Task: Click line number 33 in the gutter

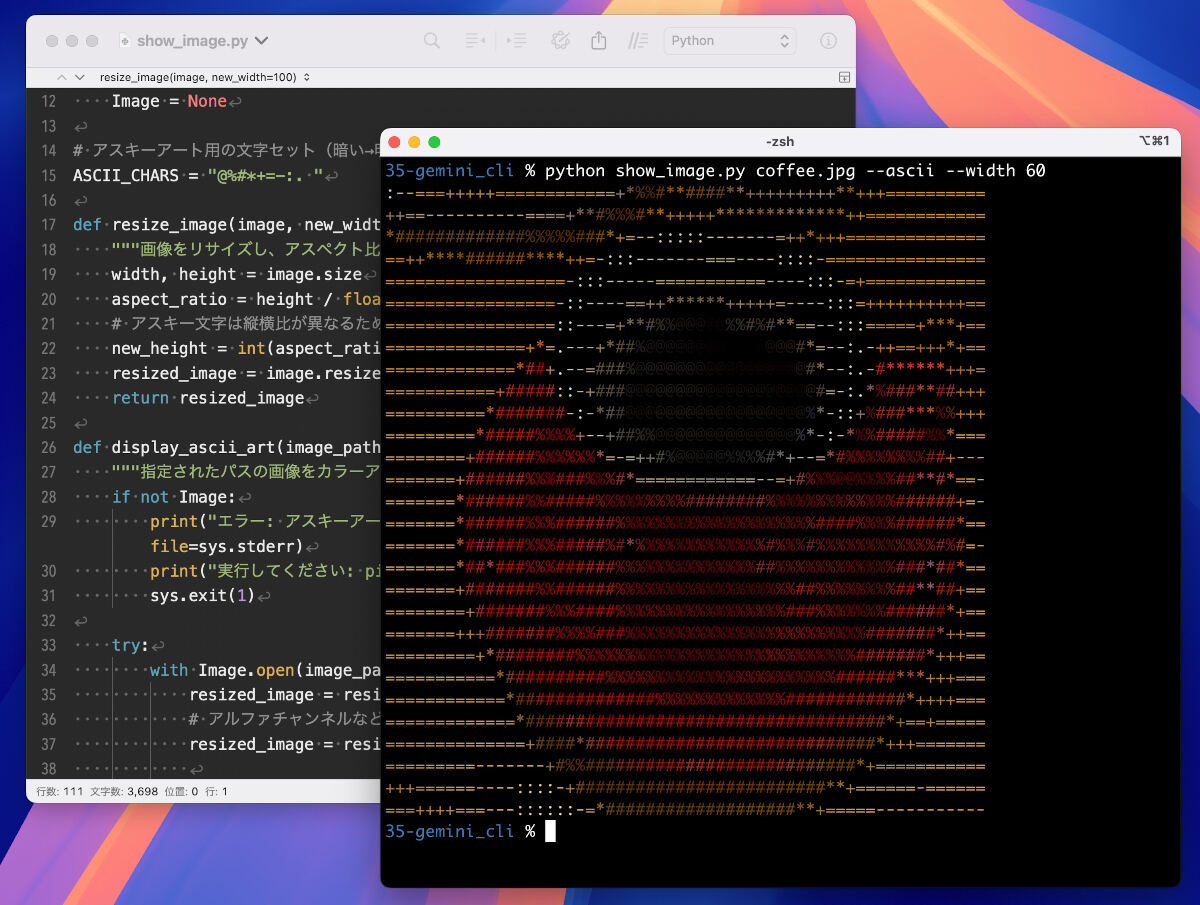Action: (x=48, y=645)
